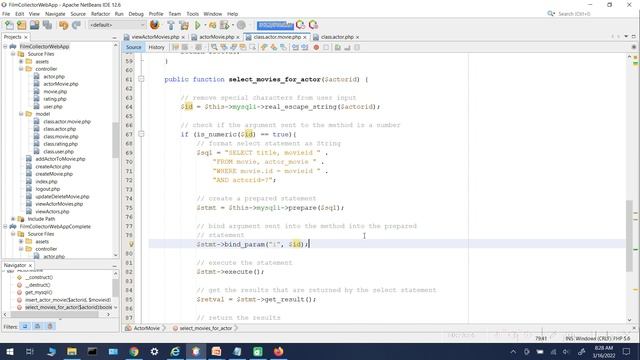Viewport: 640px width, 360px height.
Task: Select the Source view button
Action: pyautogui.click(x=133, y=47)
